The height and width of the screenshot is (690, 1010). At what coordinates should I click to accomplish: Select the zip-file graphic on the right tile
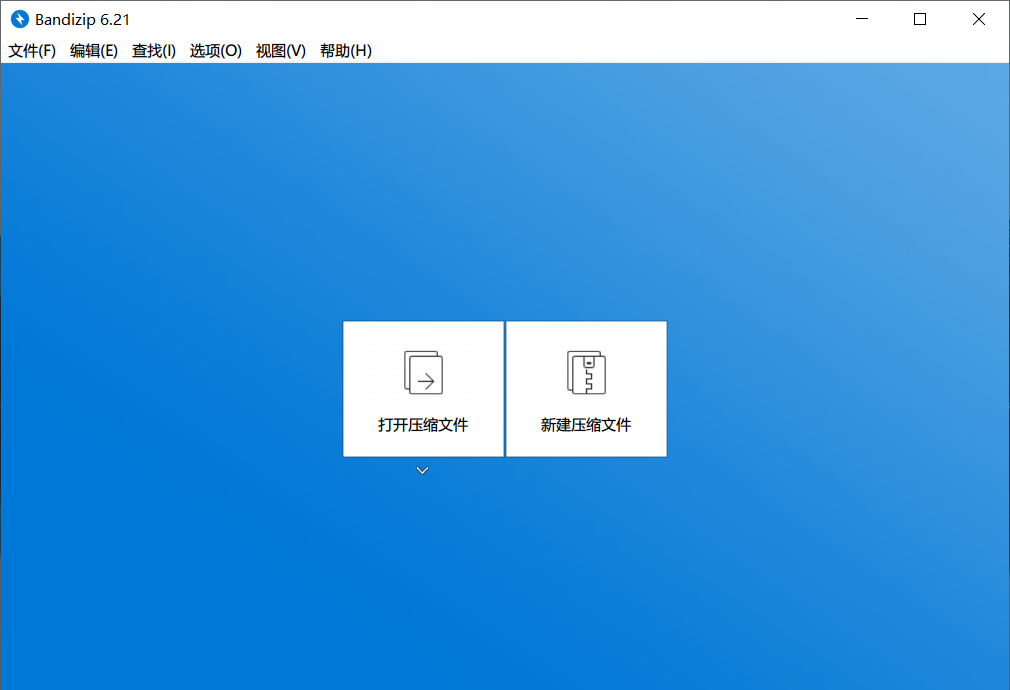pyautogui.click(x=586, y=371)
